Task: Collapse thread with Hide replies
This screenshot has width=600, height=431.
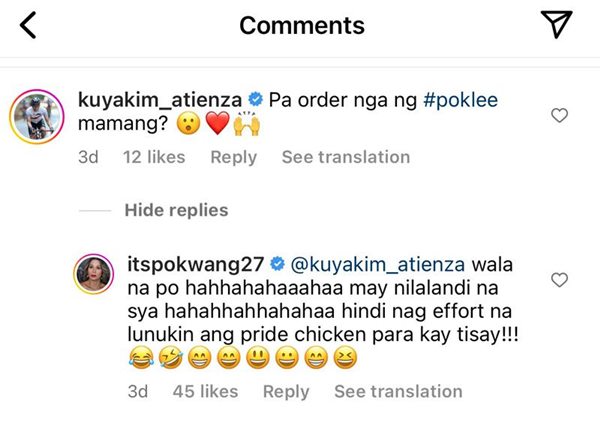Action: (176, 210)
